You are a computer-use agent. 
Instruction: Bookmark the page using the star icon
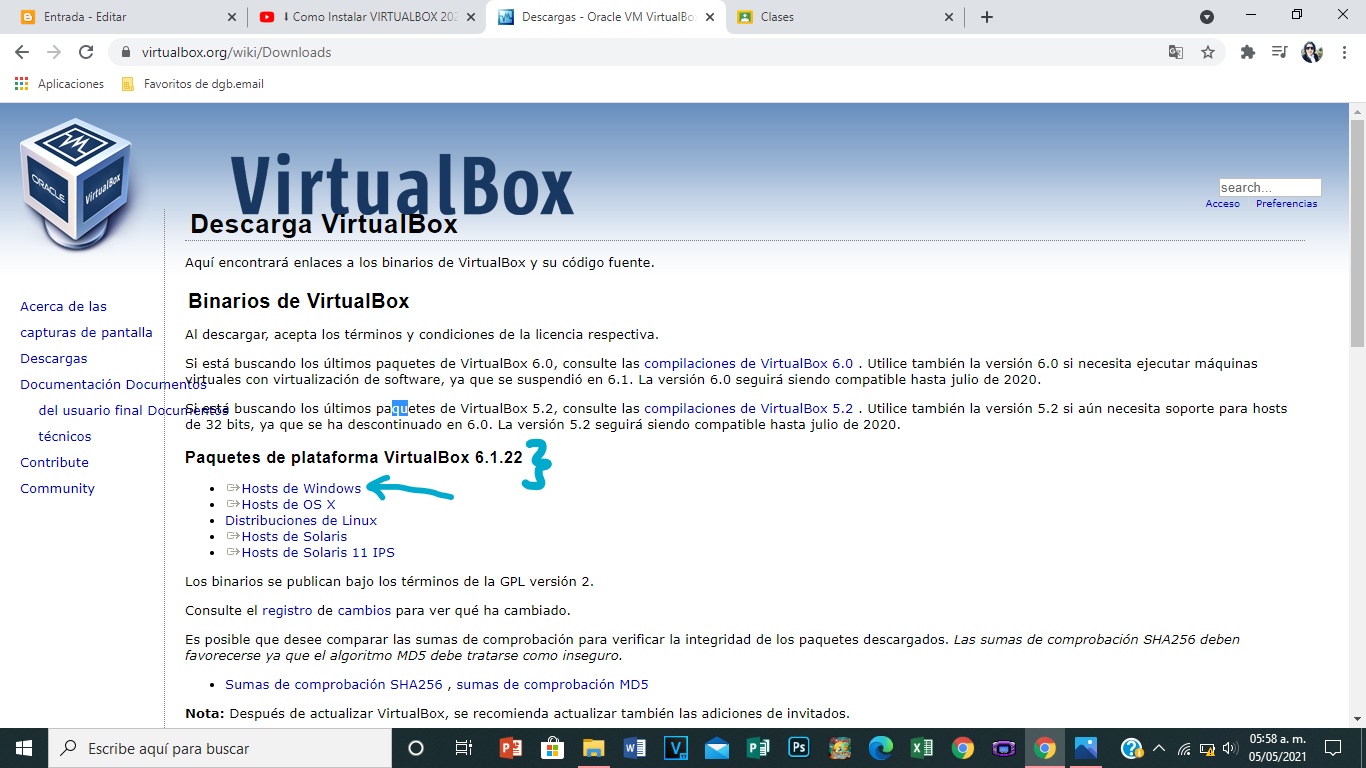pyautogui.click(x=1207, y=51)
